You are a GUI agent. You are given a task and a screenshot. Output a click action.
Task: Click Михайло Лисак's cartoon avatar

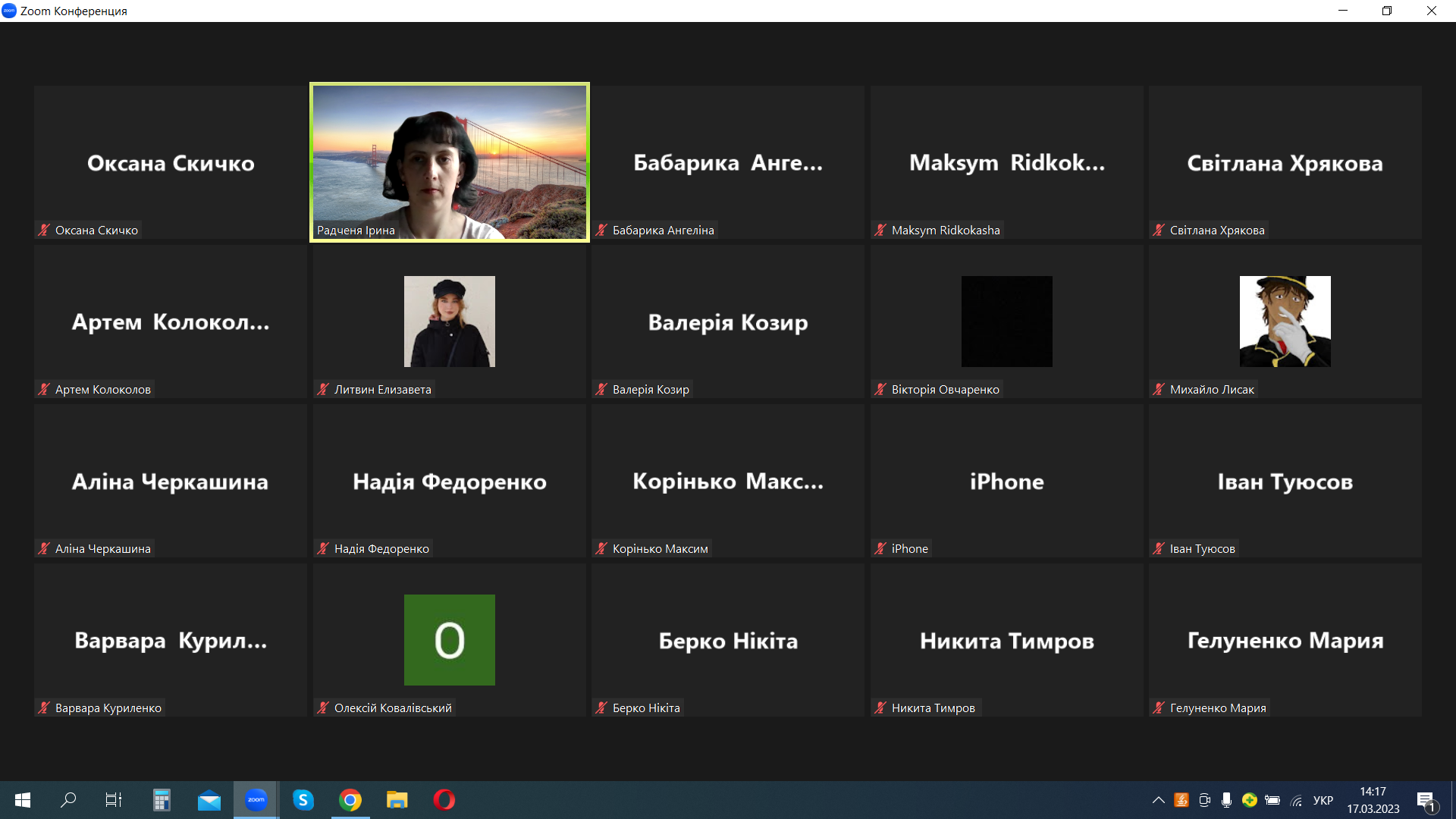(x=1285, y=322)
